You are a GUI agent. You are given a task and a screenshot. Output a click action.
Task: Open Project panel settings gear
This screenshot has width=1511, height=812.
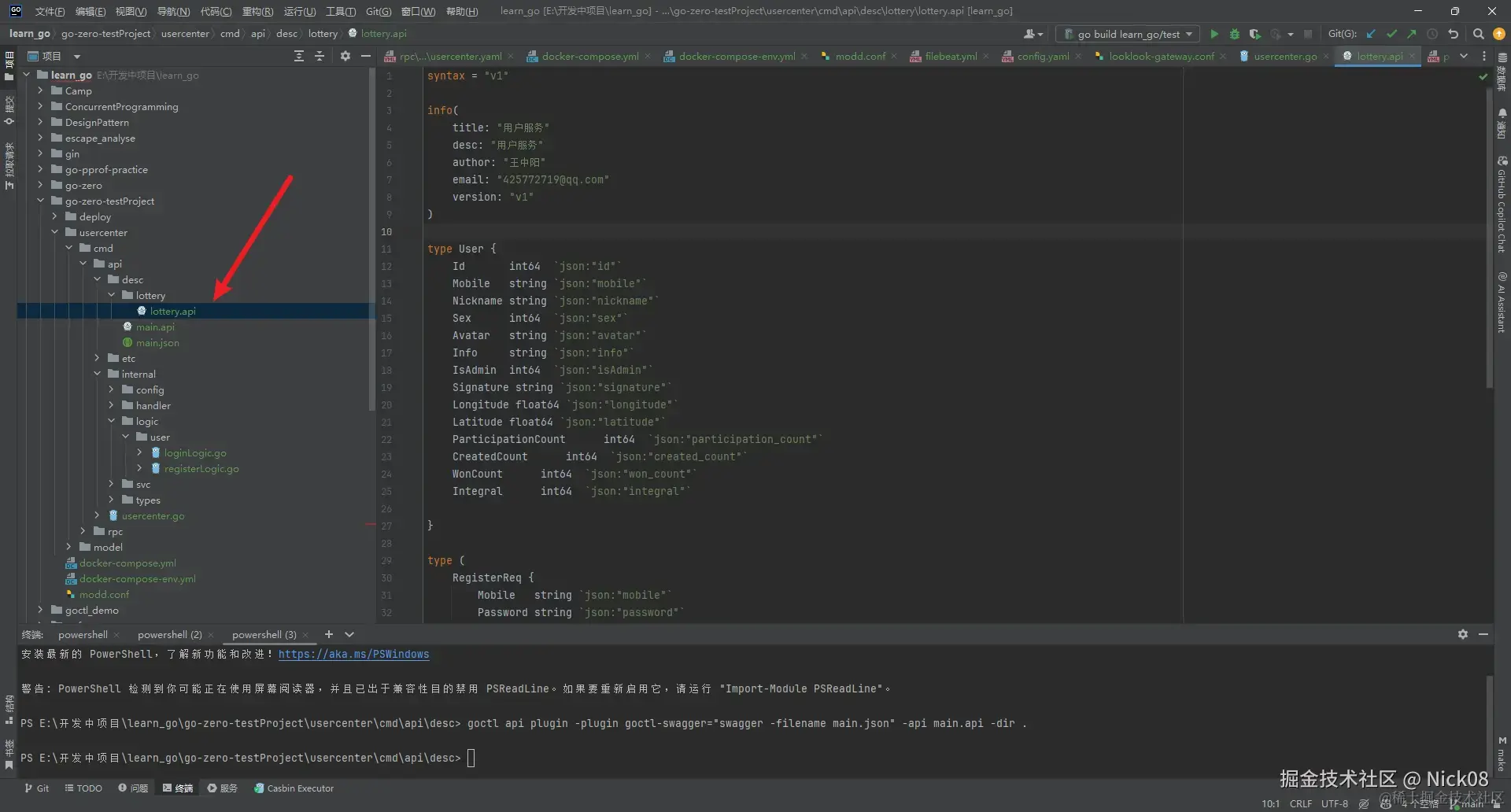(345, 56)
